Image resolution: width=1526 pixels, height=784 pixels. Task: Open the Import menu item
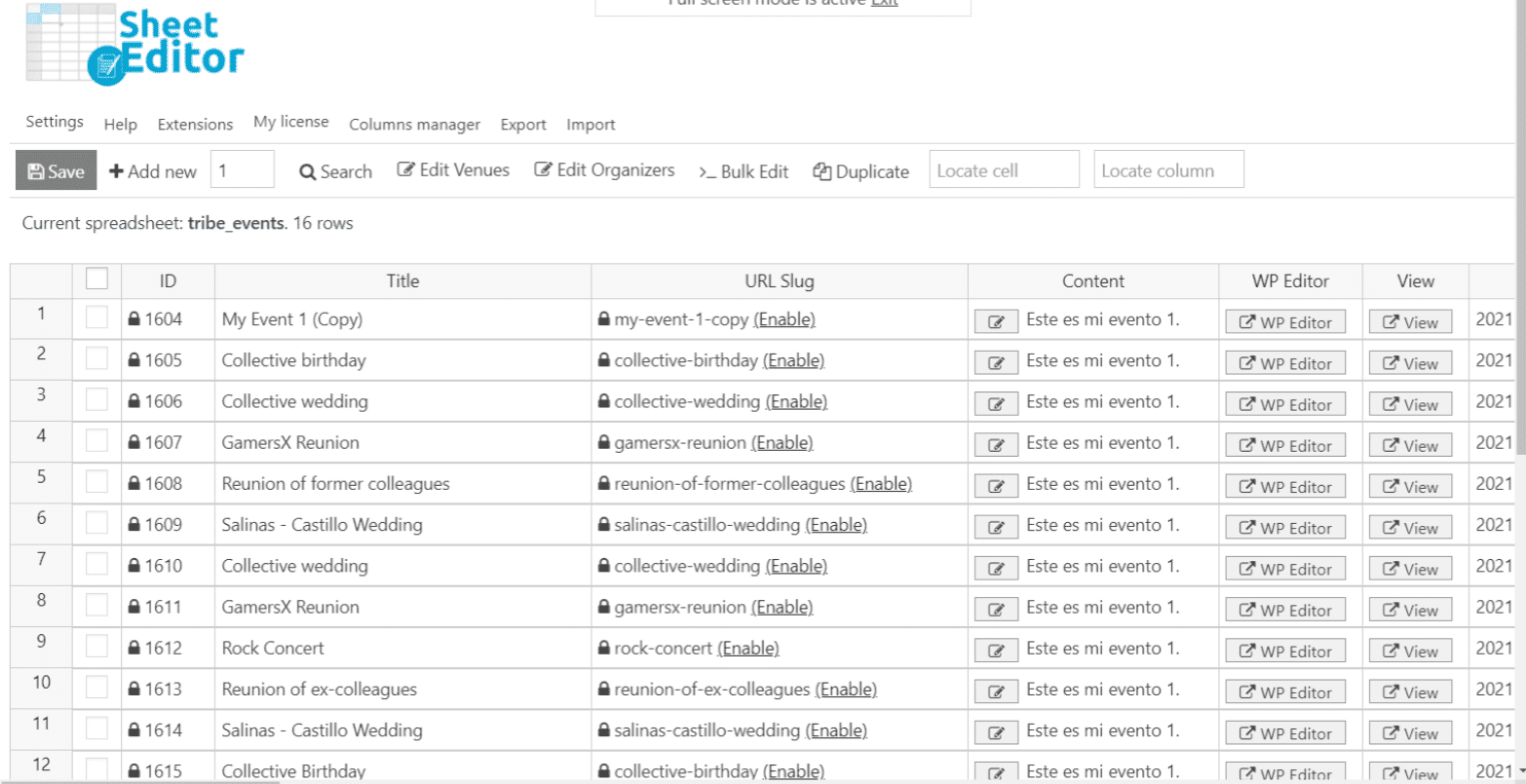pos(591,125)
